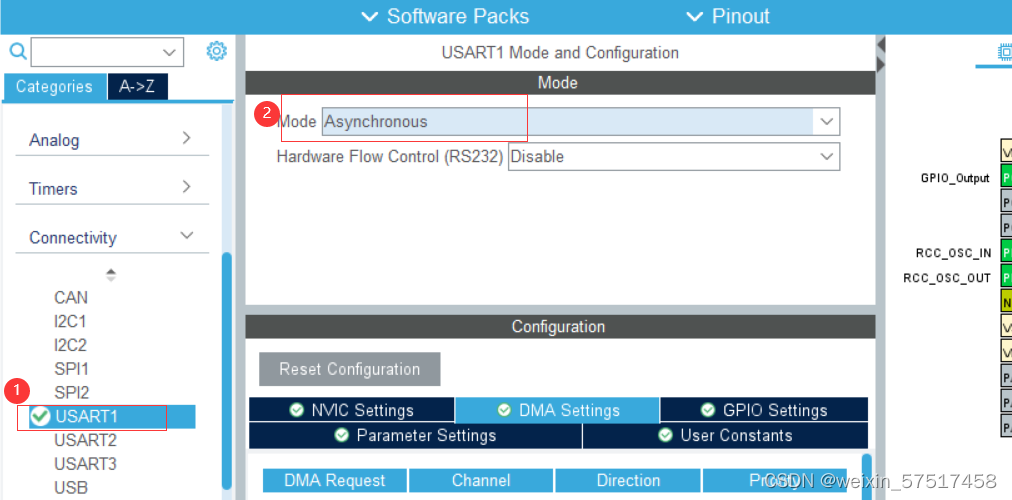The image size is (1012, 500).
Task: Select SPI1 peripheral
Action: click(x=71, y=369)
